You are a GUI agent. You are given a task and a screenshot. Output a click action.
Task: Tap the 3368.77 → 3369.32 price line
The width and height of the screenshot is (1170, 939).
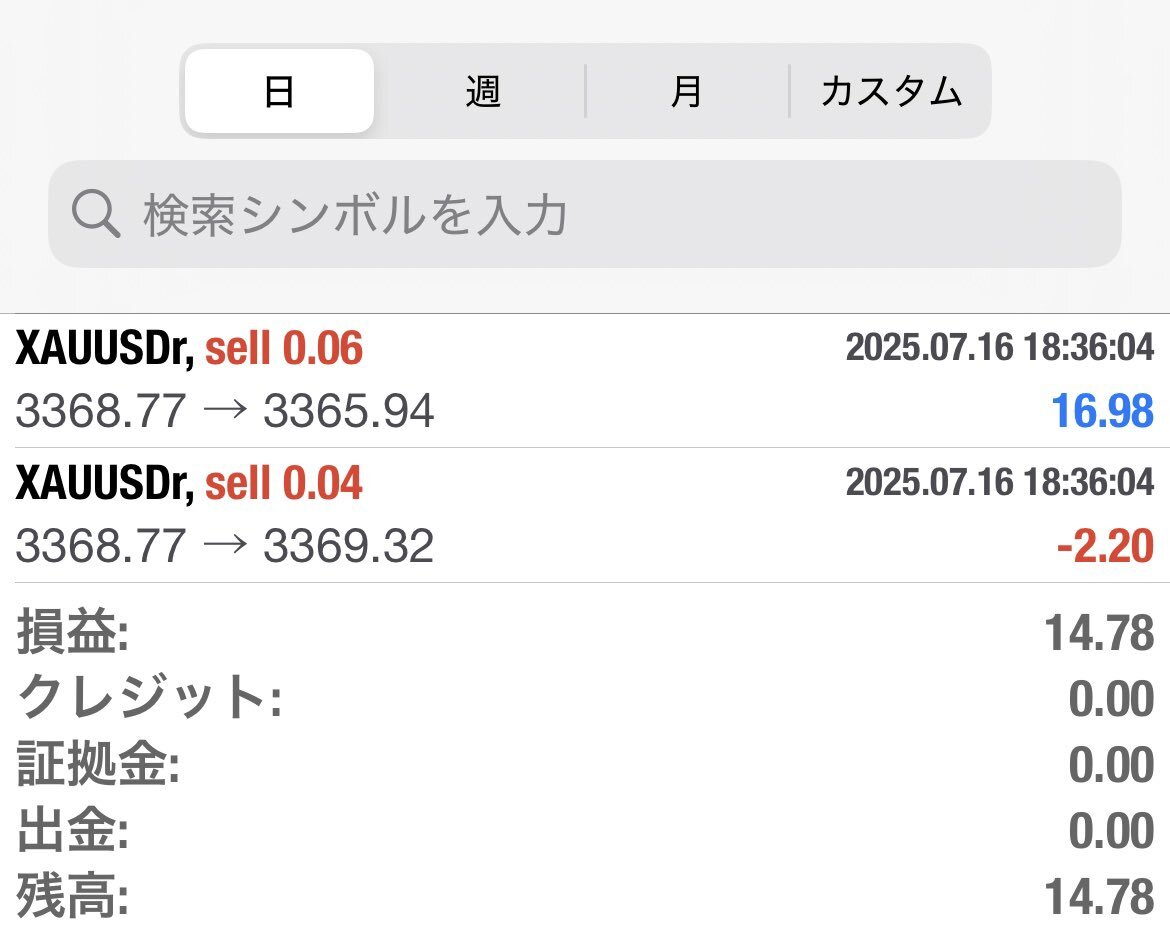225,546
